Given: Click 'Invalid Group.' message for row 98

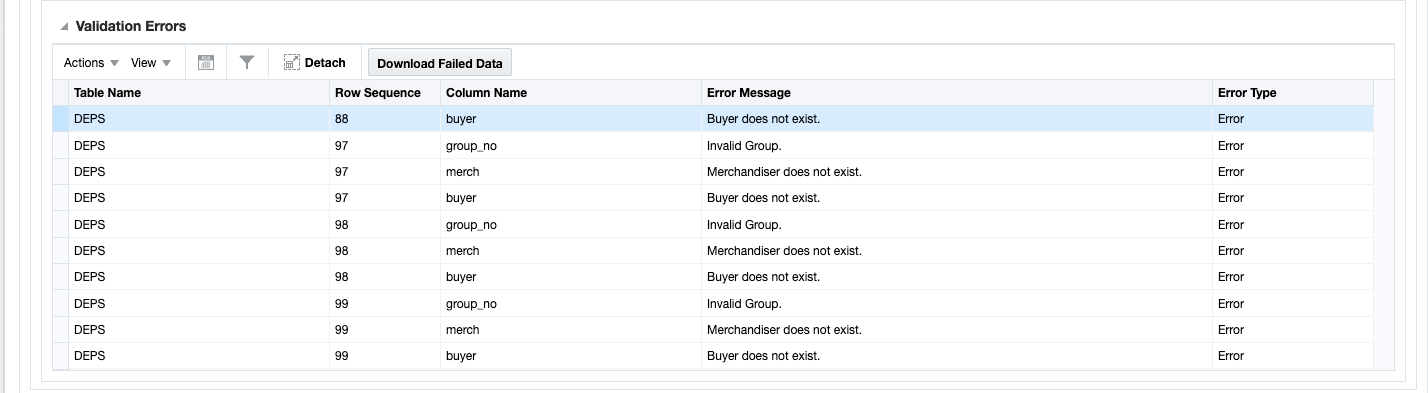Looking at the screenshot, I should [x=744, y=225].
